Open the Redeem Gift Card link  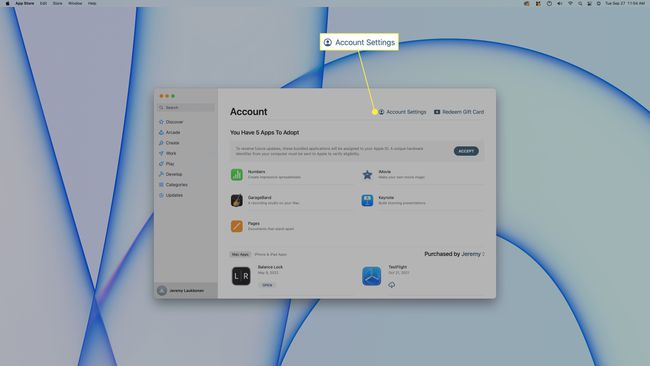tap(459, 112)
